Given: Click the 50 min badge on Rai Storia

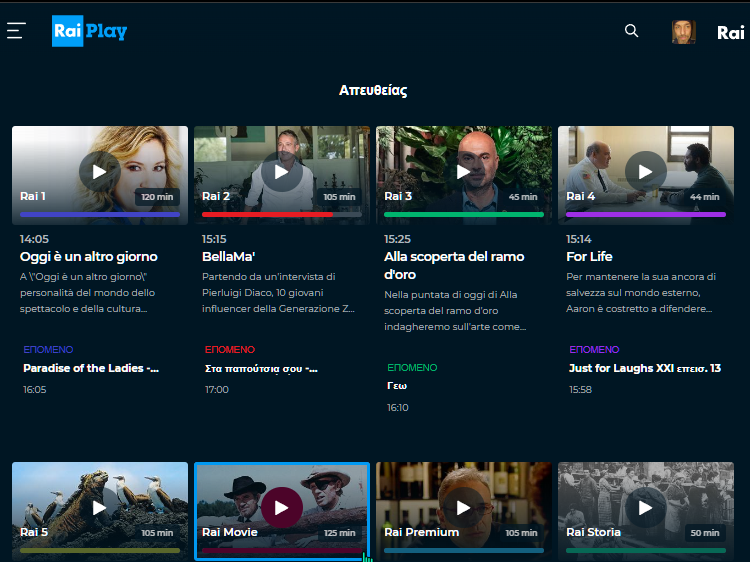Looking at the screenshot, I should pyautogui.click(x=705, y=533).
